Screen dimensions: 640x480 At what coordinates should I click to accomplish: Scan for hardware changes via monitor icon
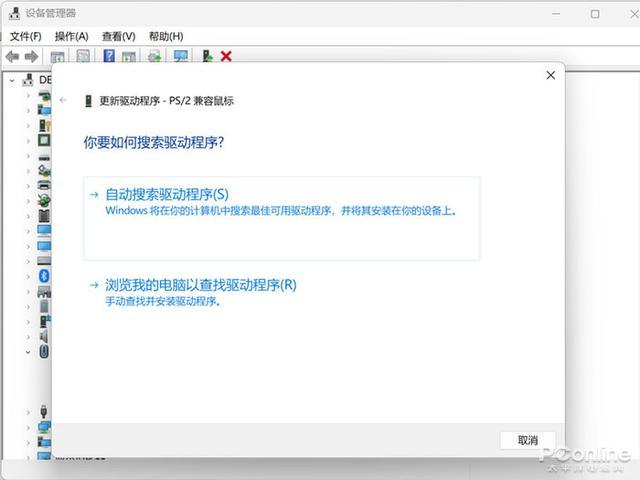point(181,56)
